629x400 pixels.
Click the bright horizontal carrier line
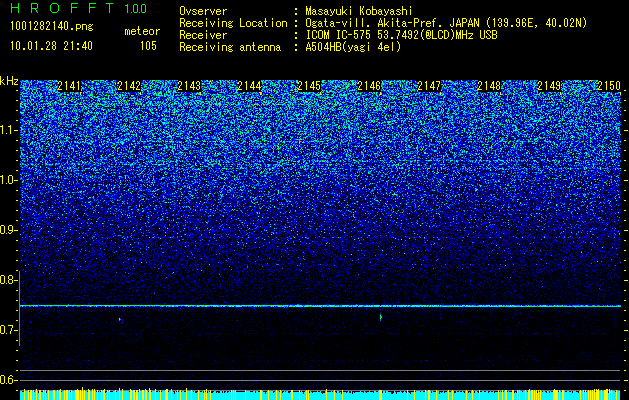click(321, 306)
